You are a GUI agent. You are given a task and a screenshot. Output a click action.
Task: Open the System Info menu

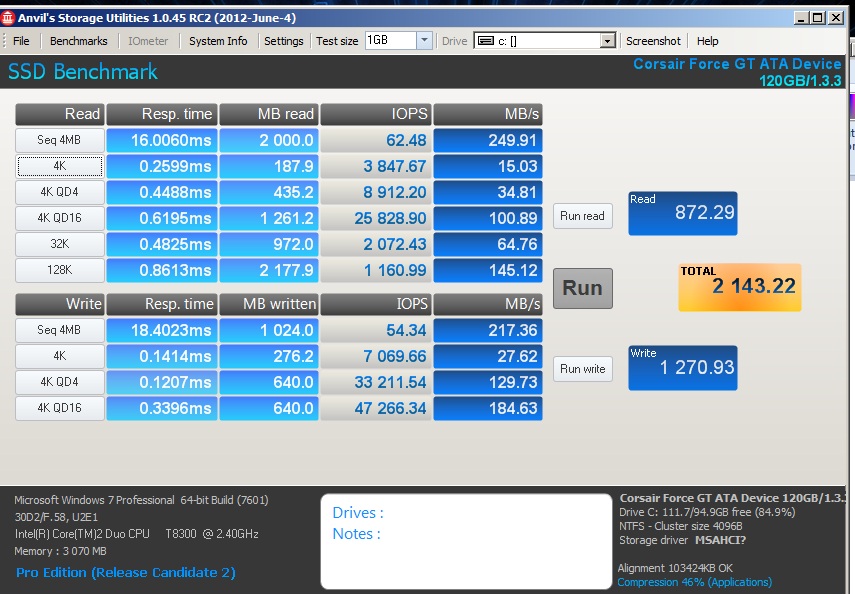click(218, 41)
